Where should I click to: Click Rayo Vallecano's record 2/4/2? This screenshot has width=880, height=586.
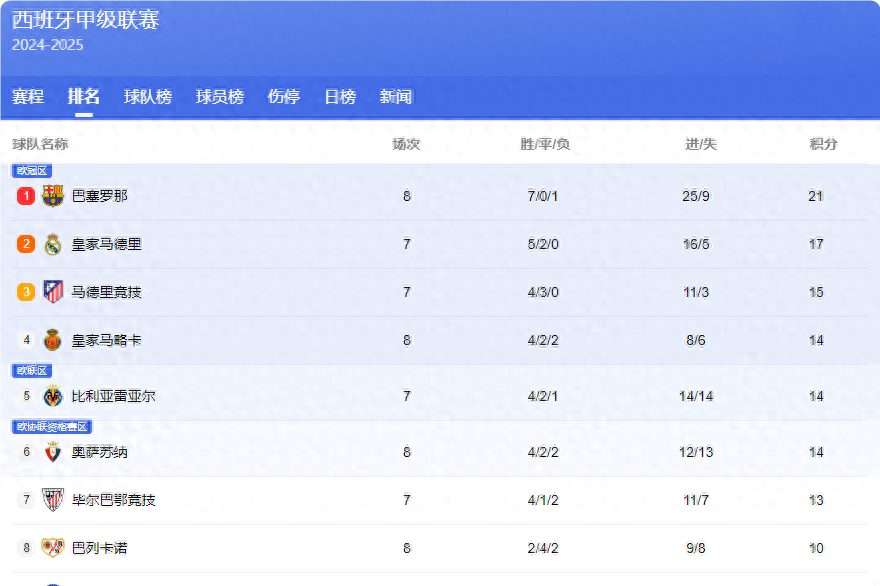coord(543,548)
